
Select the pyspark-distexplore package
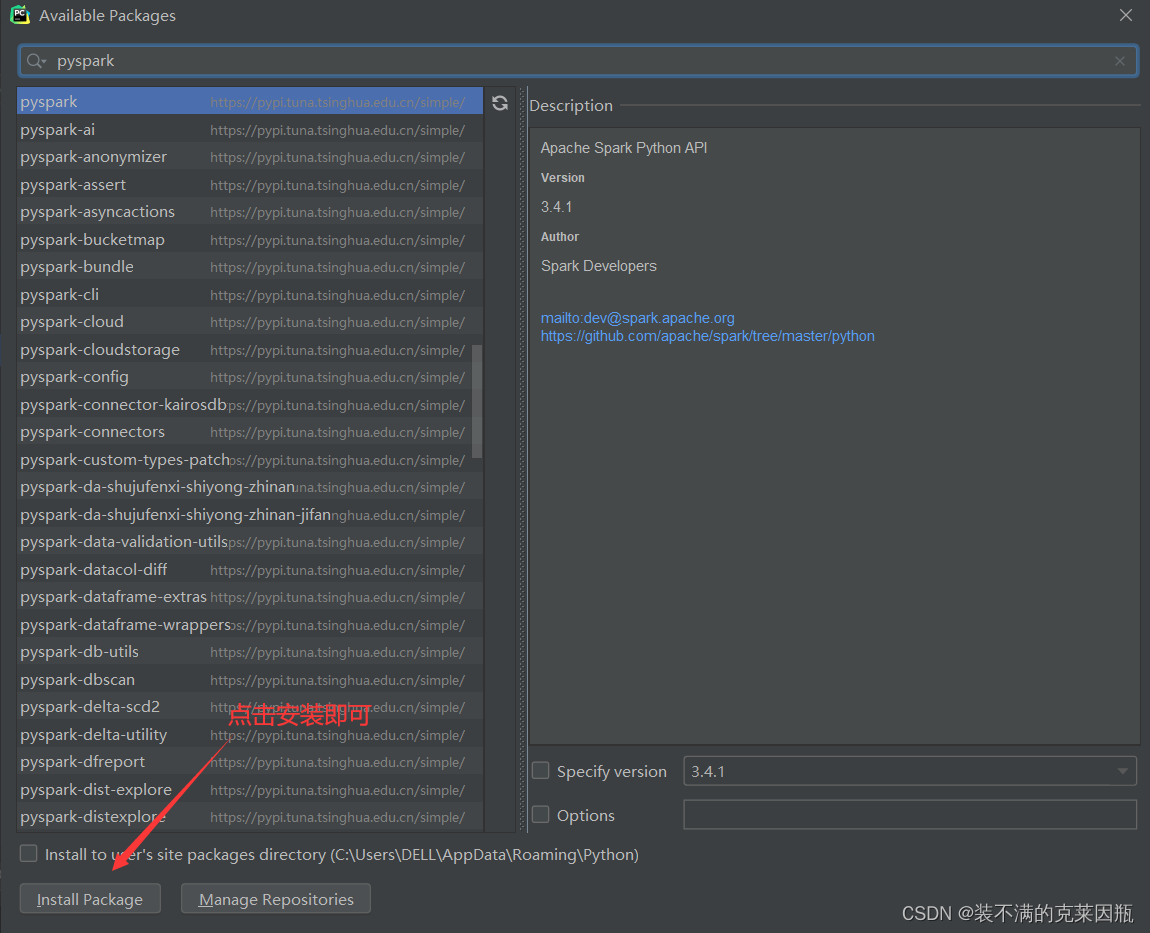[x=249, y=816]
